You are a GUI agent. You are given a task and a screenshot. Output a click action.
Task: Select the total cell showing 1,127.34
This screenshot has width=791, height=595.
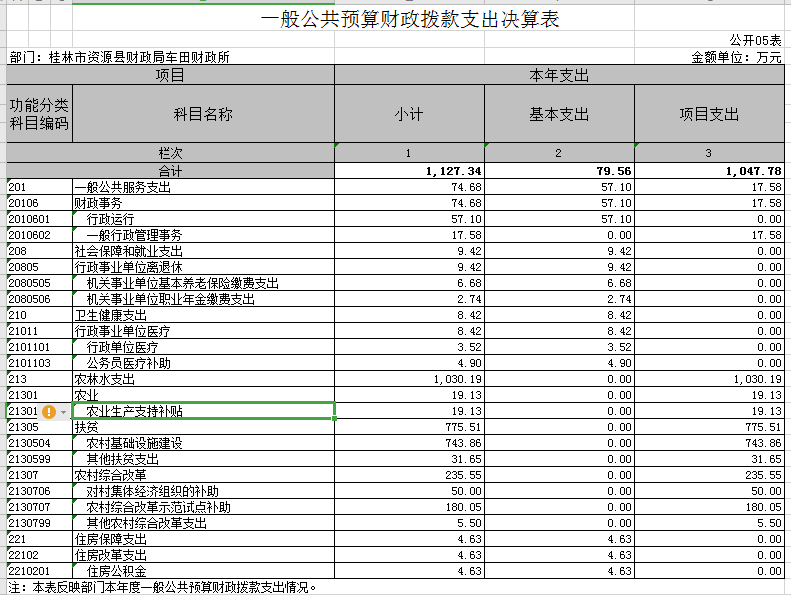tap(409, 171)
